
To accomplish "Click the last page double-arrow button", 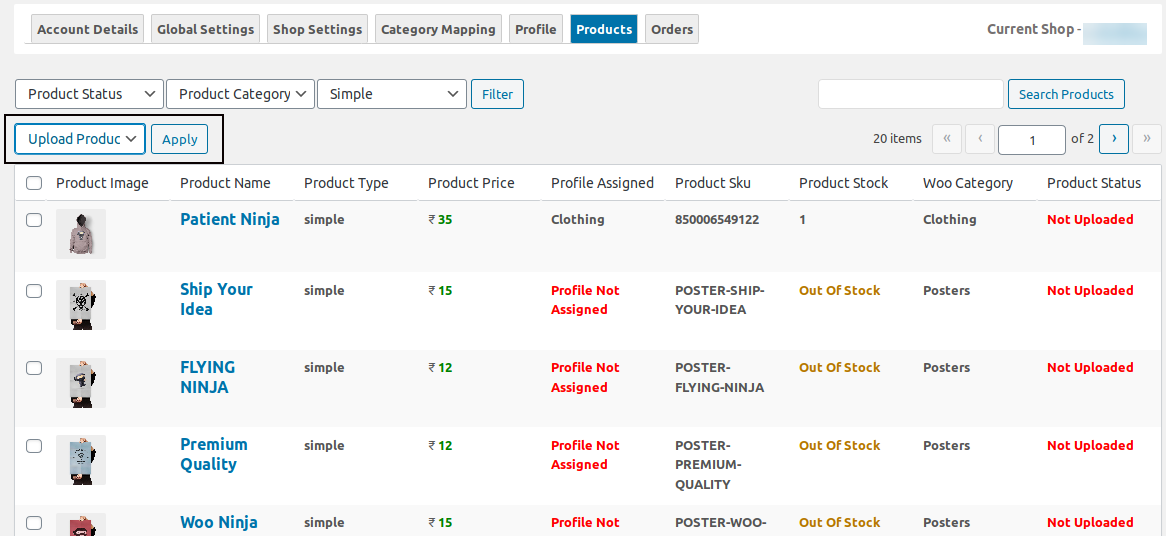I will [x=1147, y=138].
